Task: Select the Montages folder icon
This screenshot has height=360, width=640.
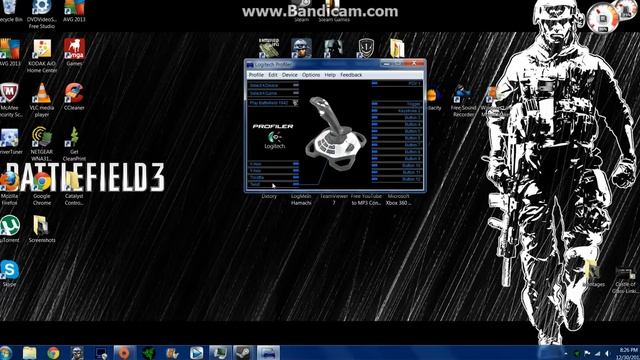Action: tap(593, 273)
